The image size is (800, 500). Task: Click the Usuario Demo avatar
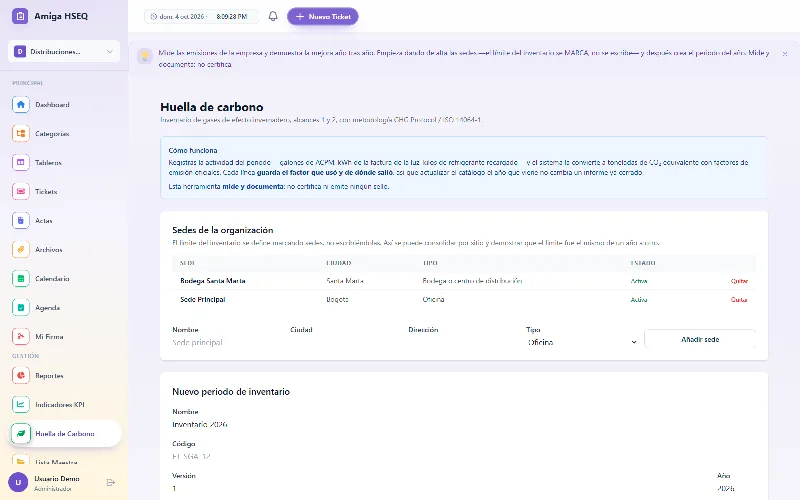click(18, 483)
